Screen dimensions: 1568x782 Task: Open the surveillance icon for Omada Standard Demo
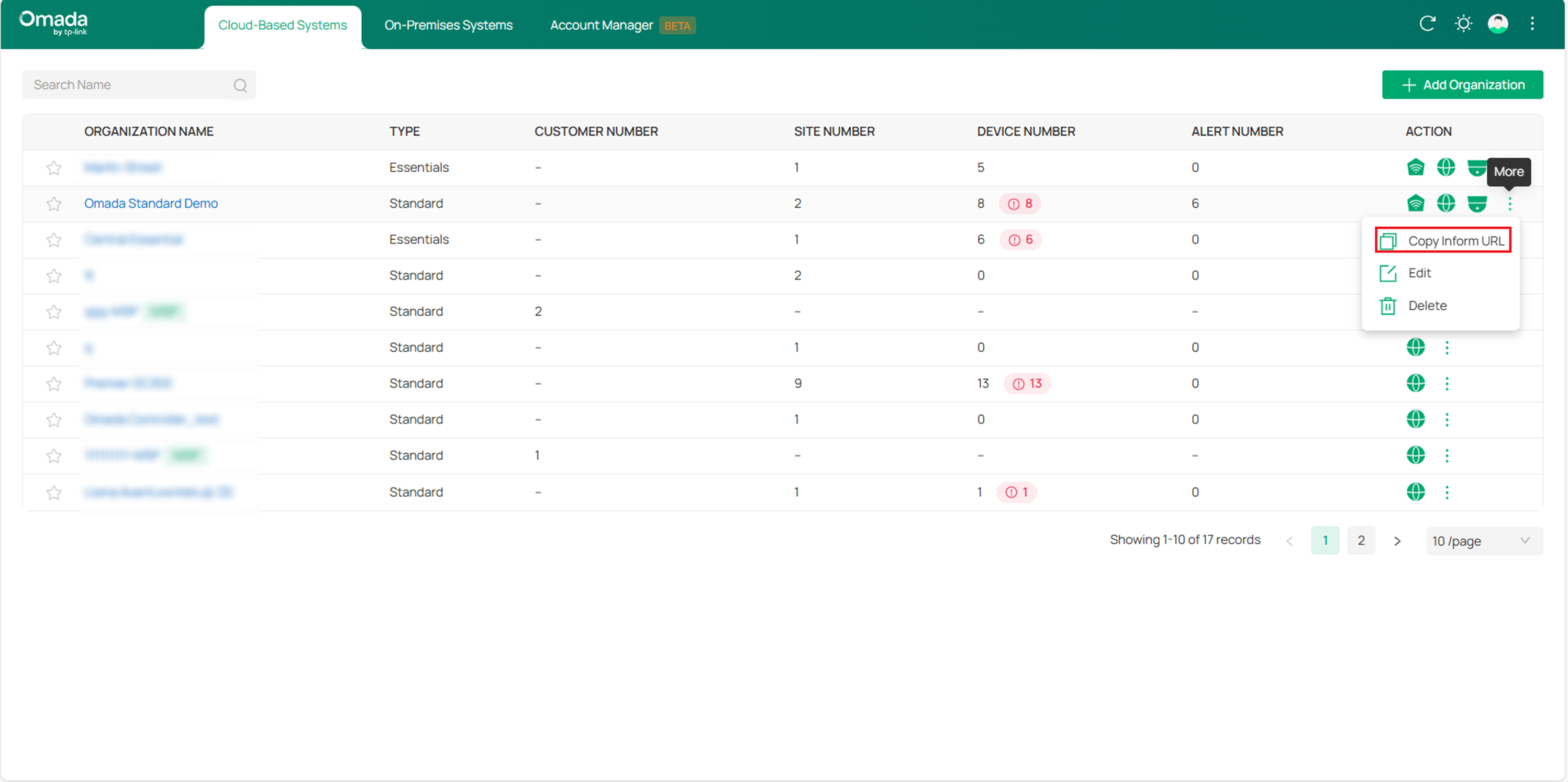[x=1478, y=203]
